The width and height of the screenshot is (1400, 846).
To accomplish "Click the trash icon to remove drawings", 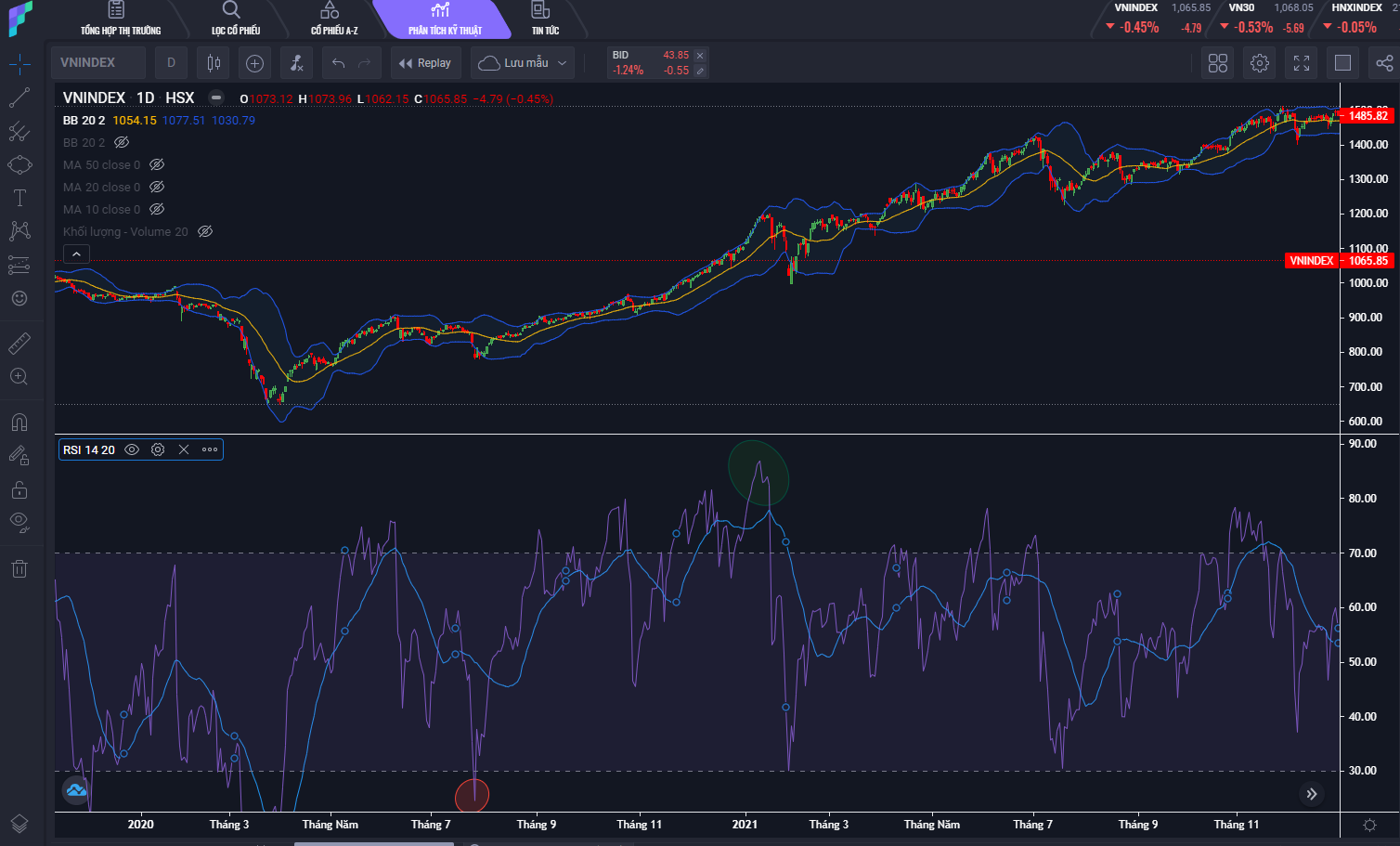I will (19, 569).
